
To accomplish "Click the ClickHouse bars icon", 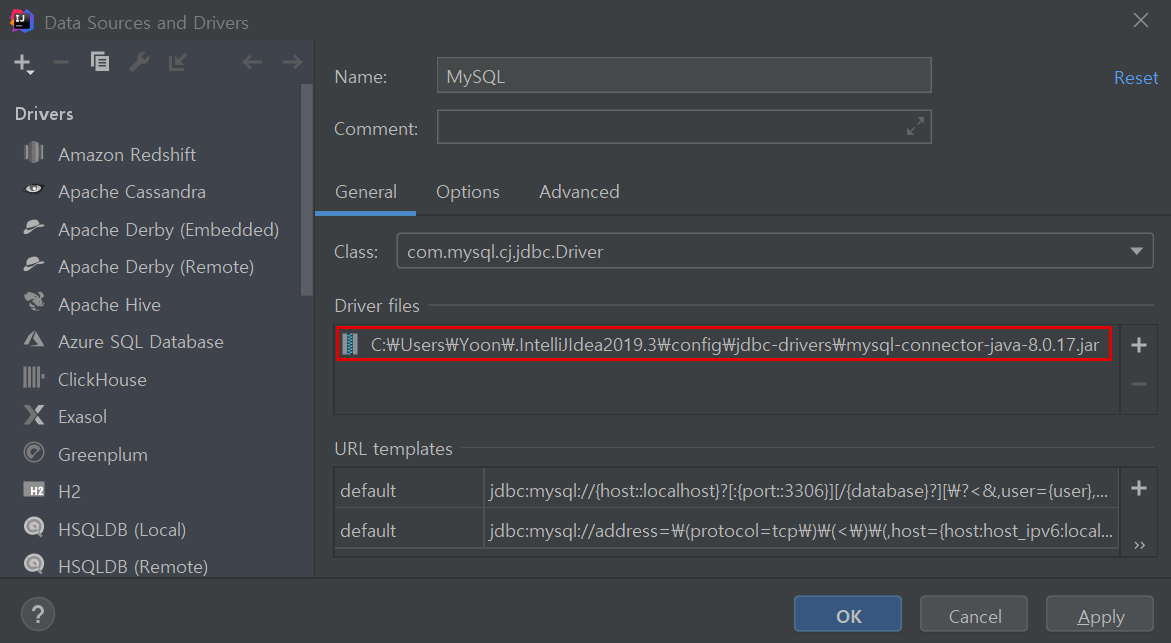I will tap(34, 377).
